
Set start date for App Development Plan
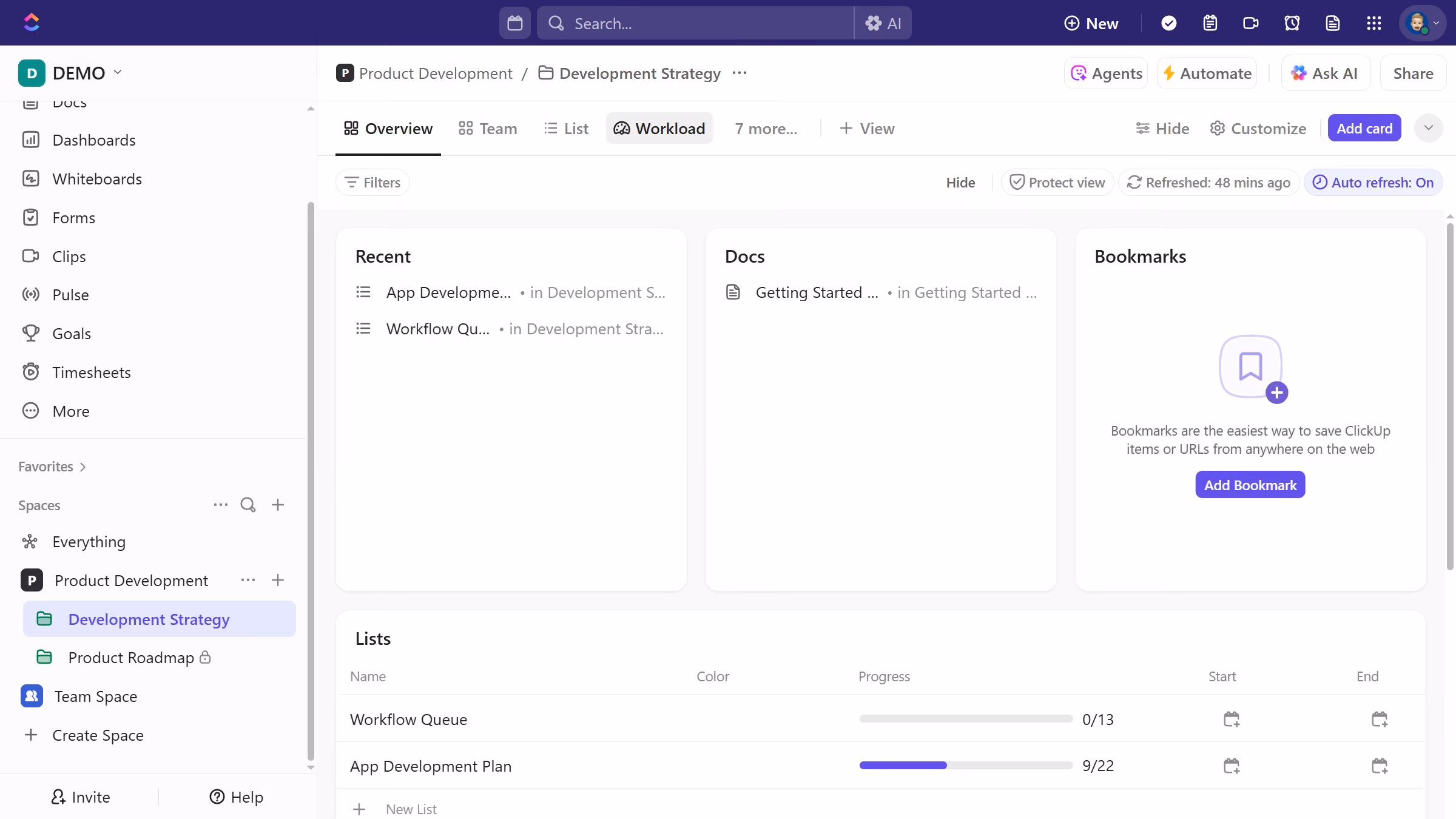(x=1232, y=766)
